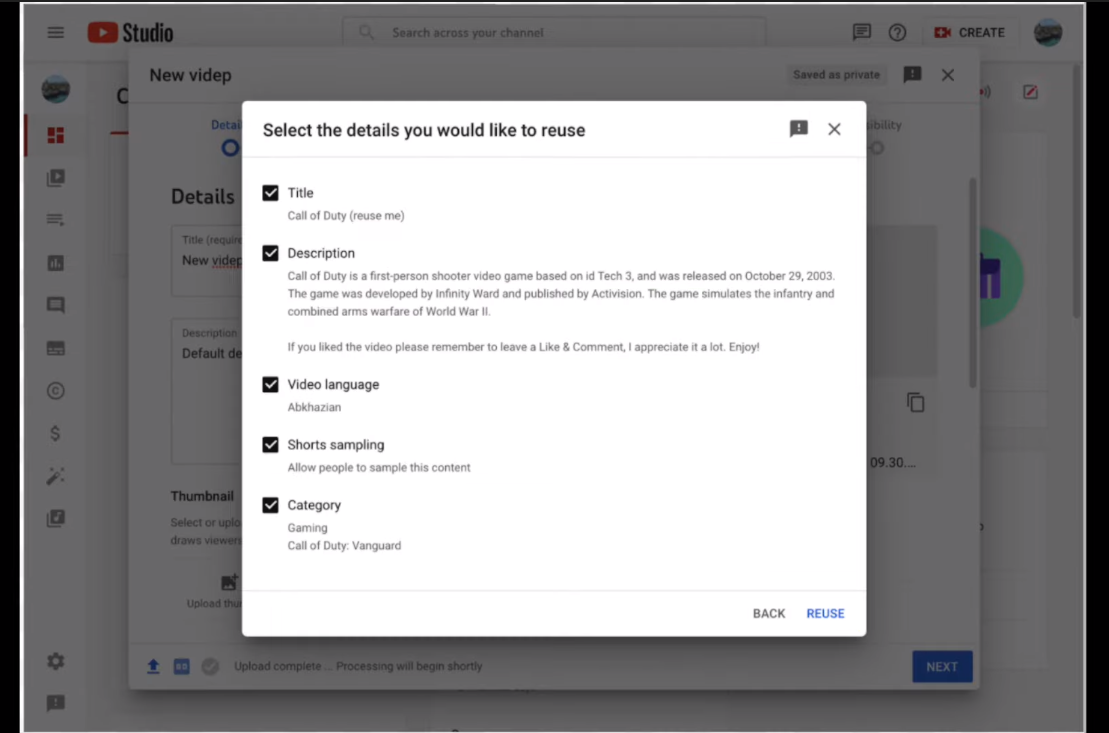Open the help question mark icon
The width and height of the screenshot is (1109, 733).
(x=898, y=33)
